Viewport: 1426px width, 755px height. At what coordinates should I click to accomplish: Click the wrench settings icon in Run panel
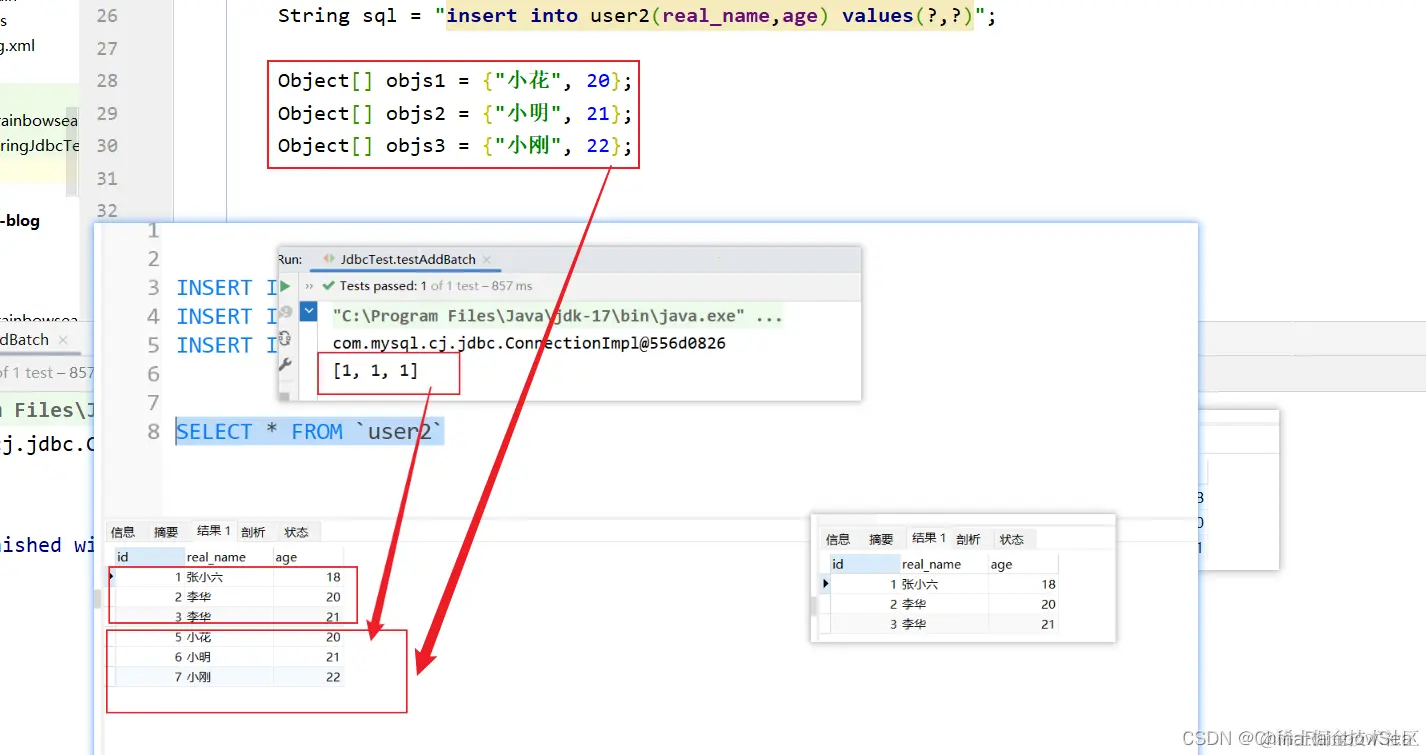click(x=285, y=365)
